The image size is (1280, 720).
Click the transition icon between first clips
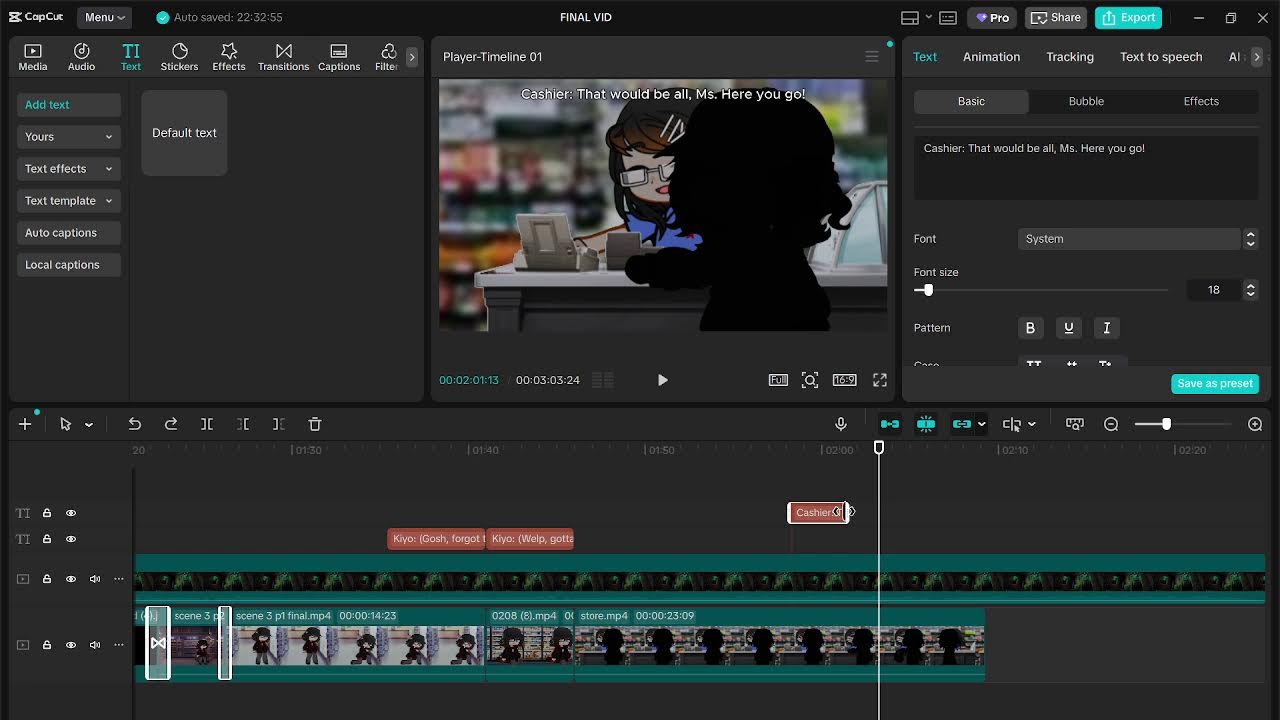click(158, 643)
